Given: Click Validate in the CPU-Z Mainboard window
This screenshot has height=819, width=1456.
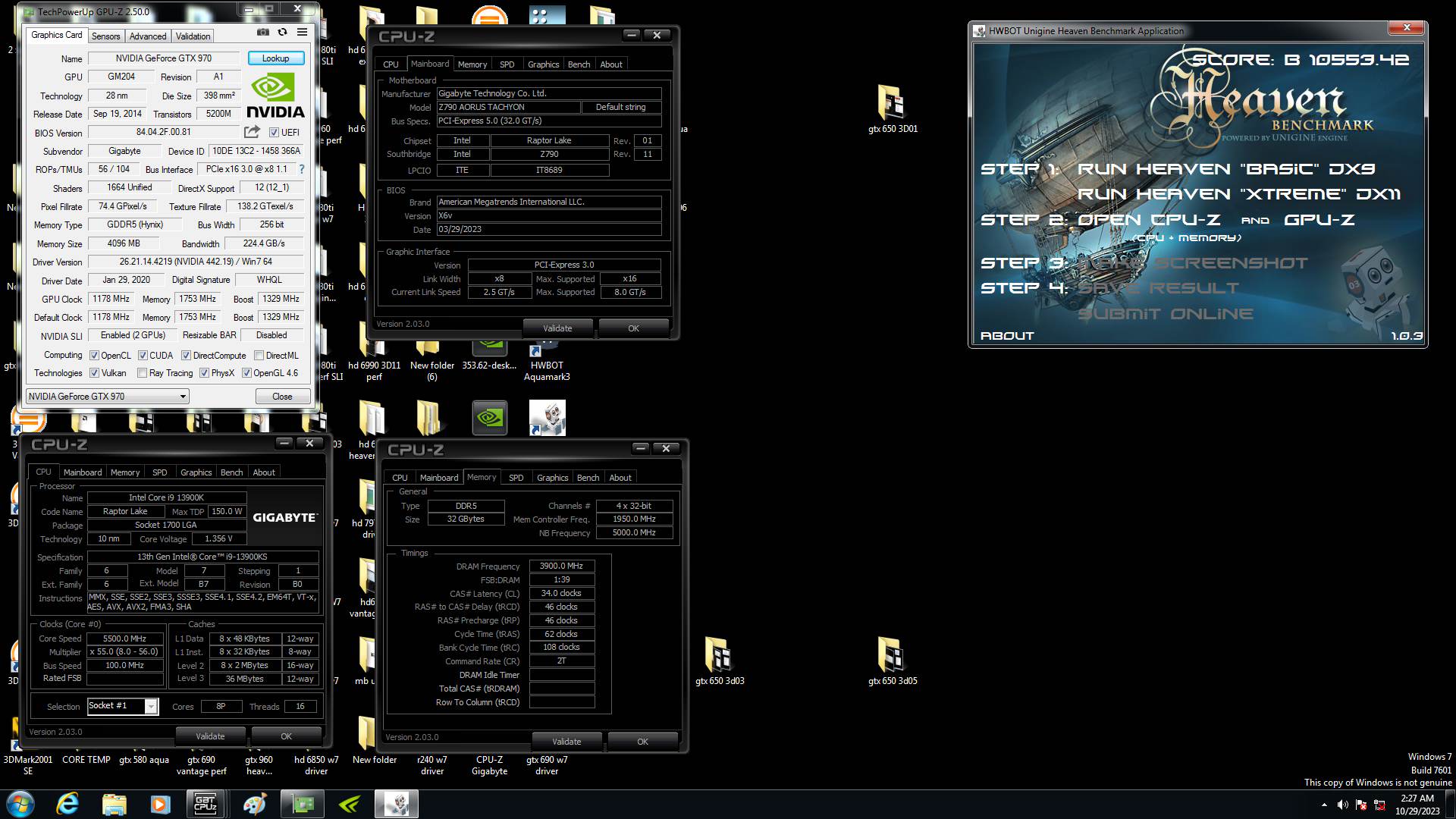Looking at the screenshot, I should click(557, 328).
